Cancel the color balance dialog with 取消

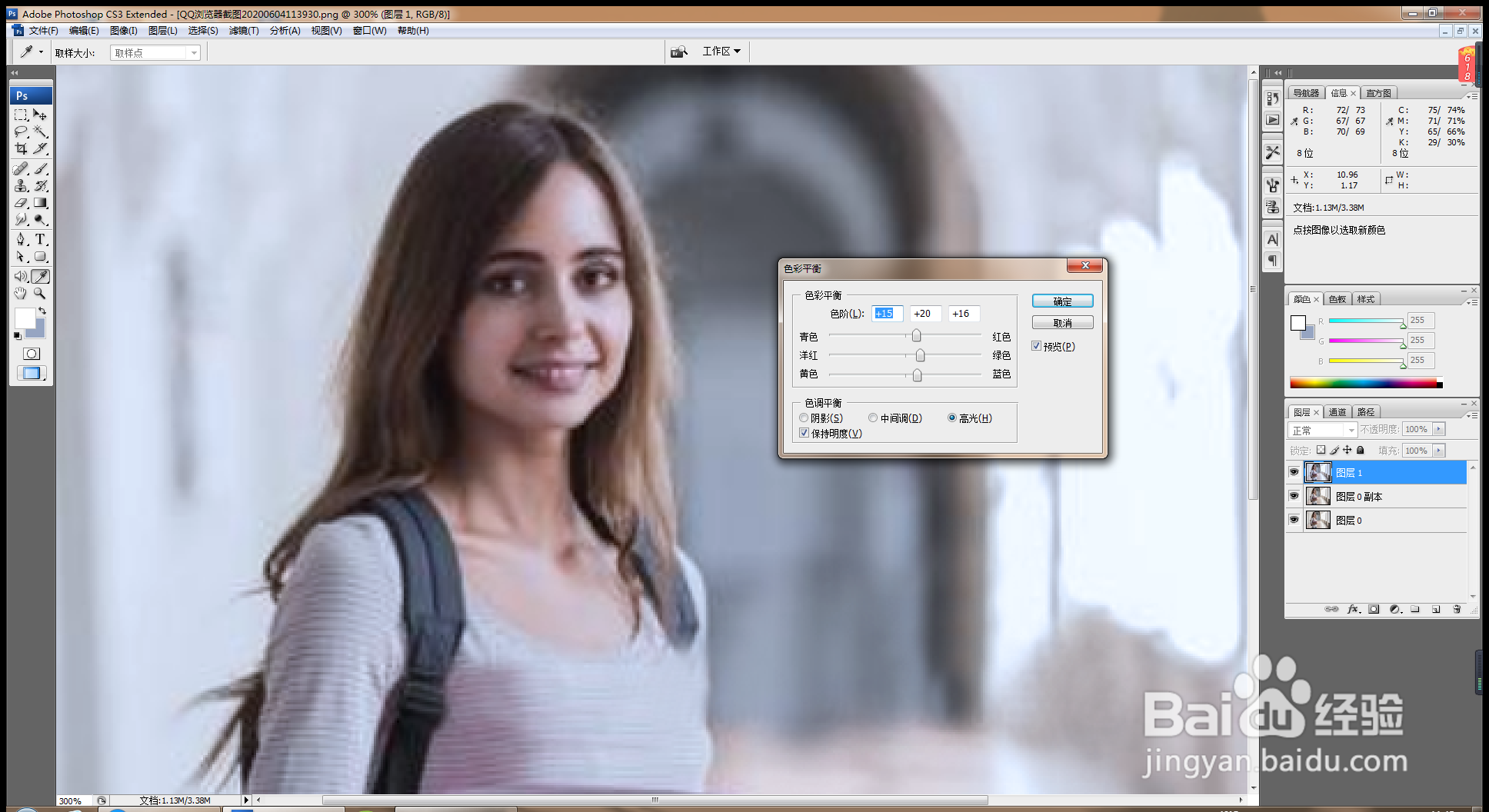click(x=1062, y=323)
